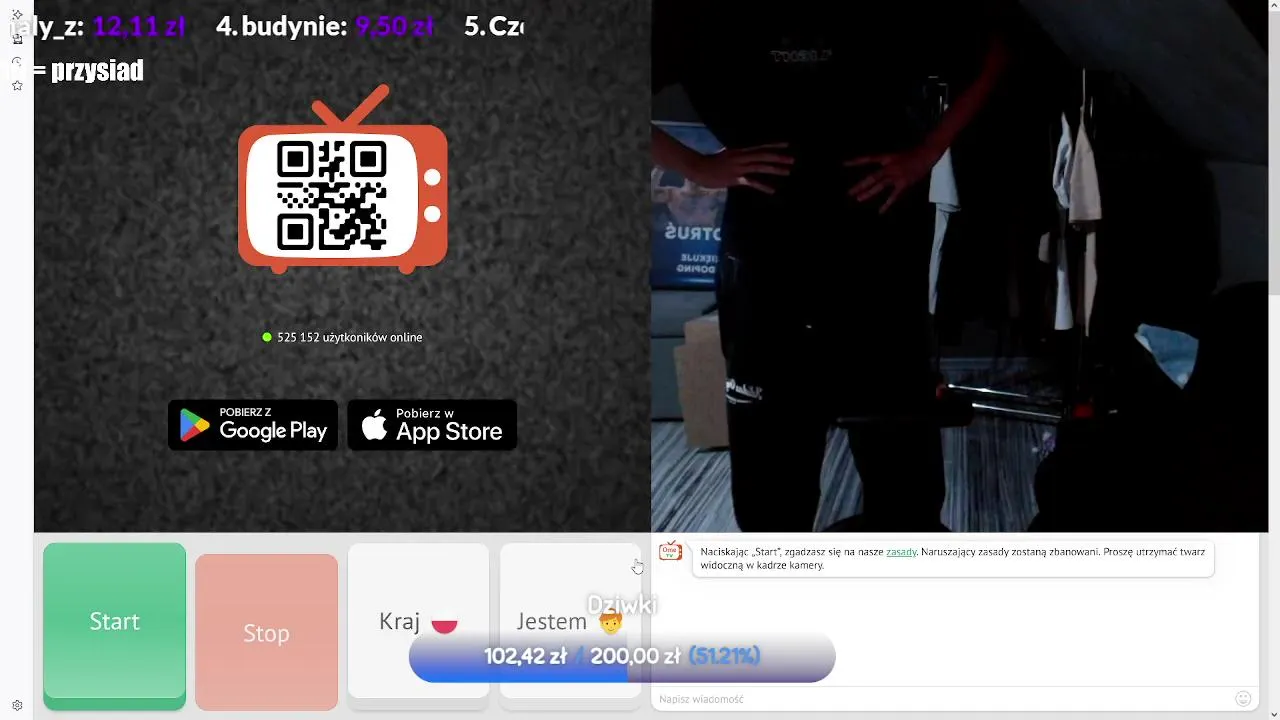The image size is (1280, 720).
Task: Click the TV-shaped QR code logo
Action: tap(342, 180)
